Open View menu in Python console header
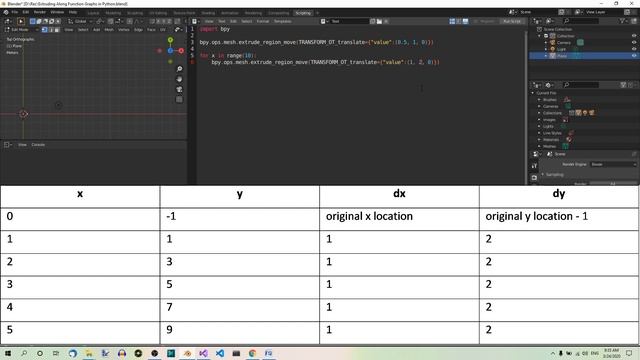 coord(22,145)
